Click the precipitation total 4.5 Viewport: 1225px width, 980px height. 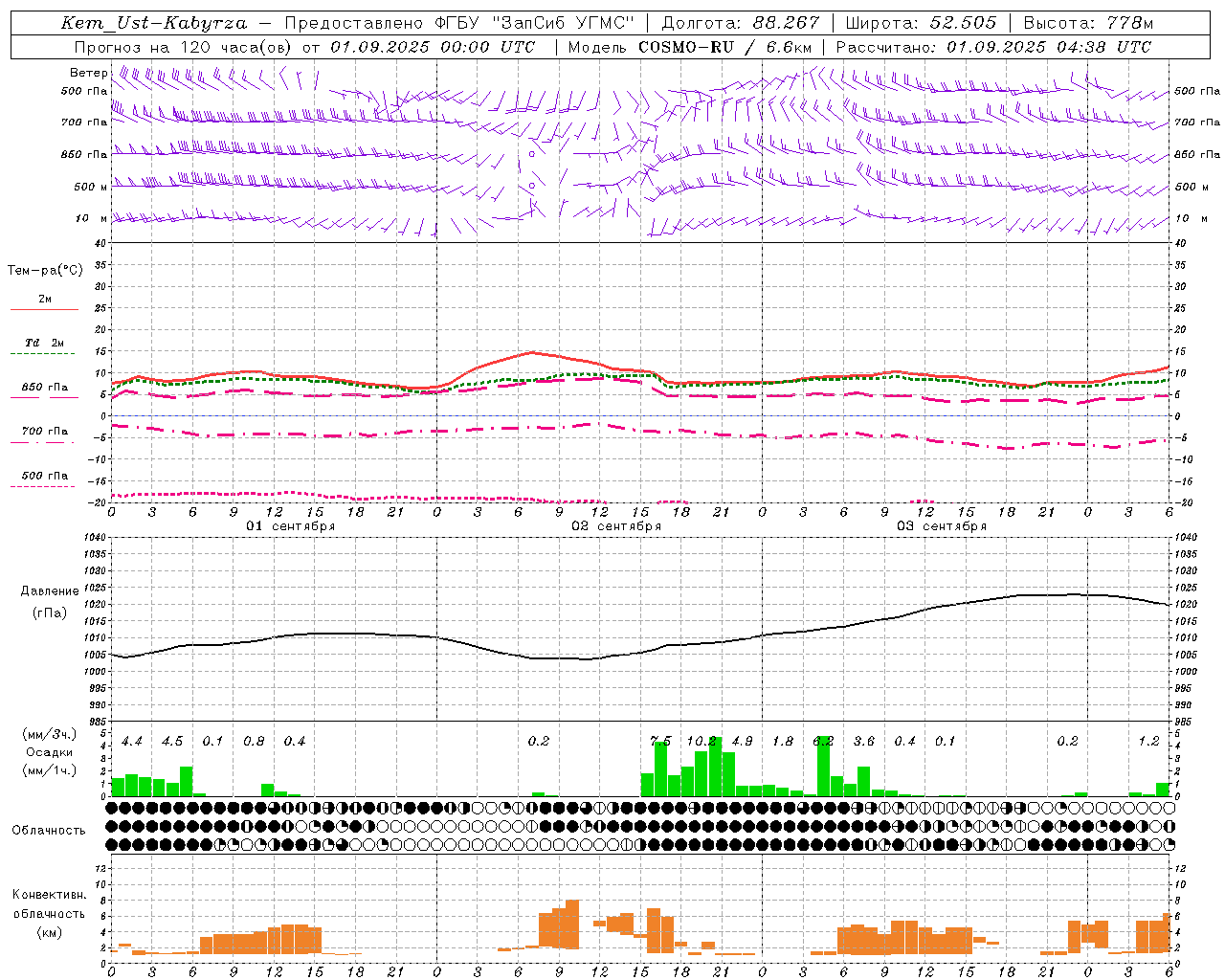coord(172,742)
